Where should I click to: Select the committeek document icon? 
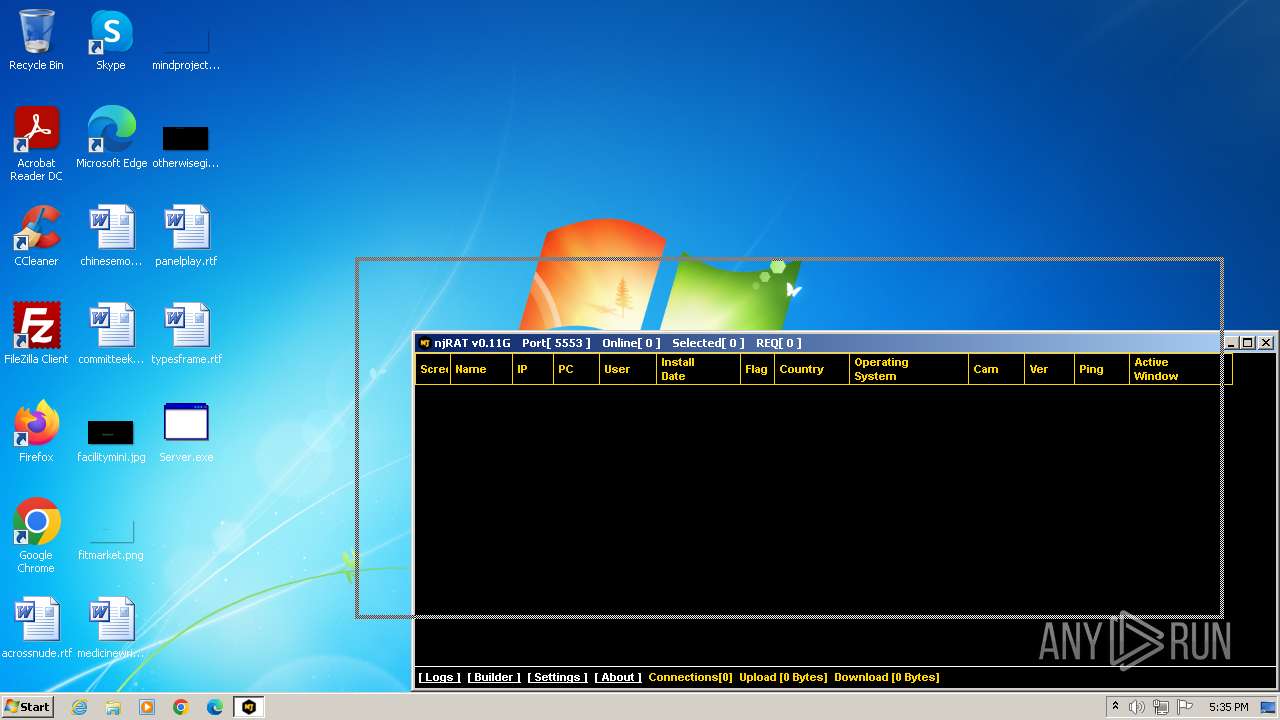point(111,334)
